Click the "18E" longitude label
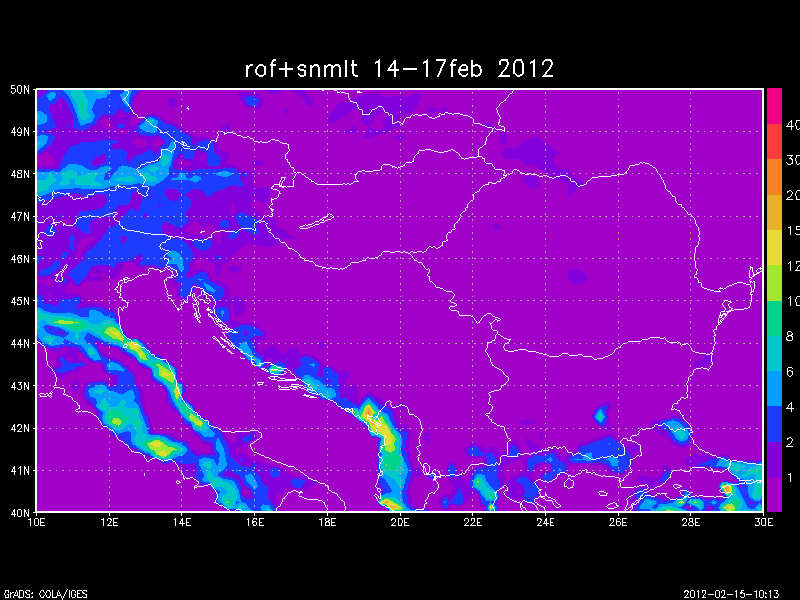Image resolution: width=800 pixels, height=600 pixels. point(327,522)
